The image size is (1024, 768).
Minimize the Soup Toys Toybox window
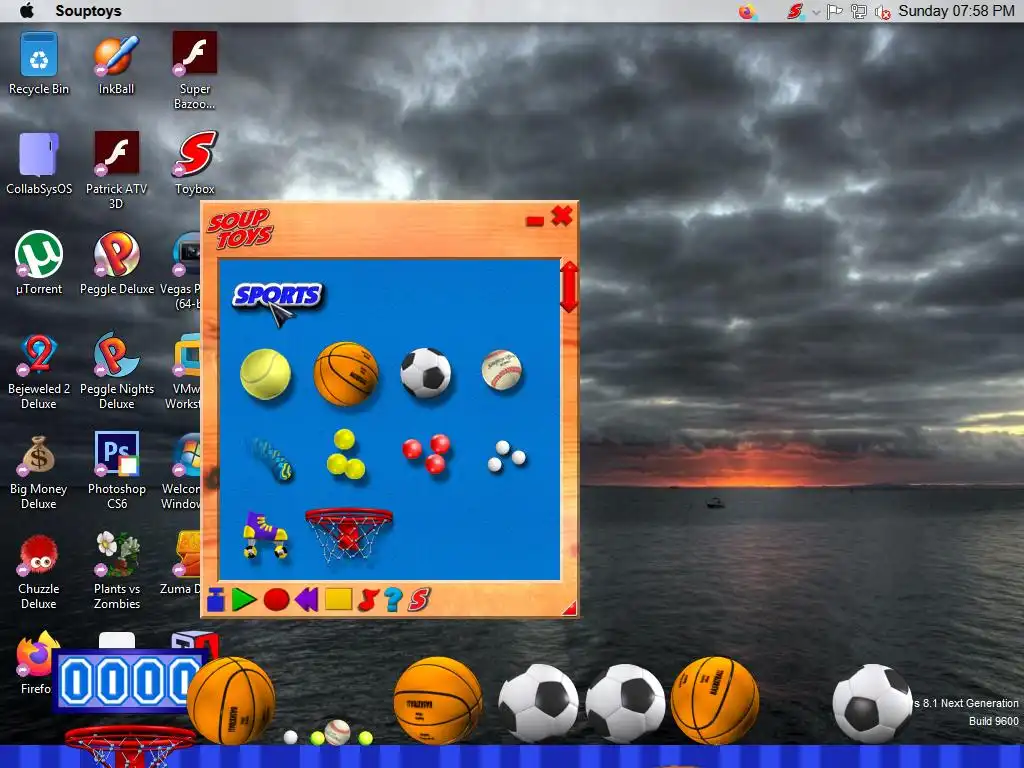click(x=535, y=222)
